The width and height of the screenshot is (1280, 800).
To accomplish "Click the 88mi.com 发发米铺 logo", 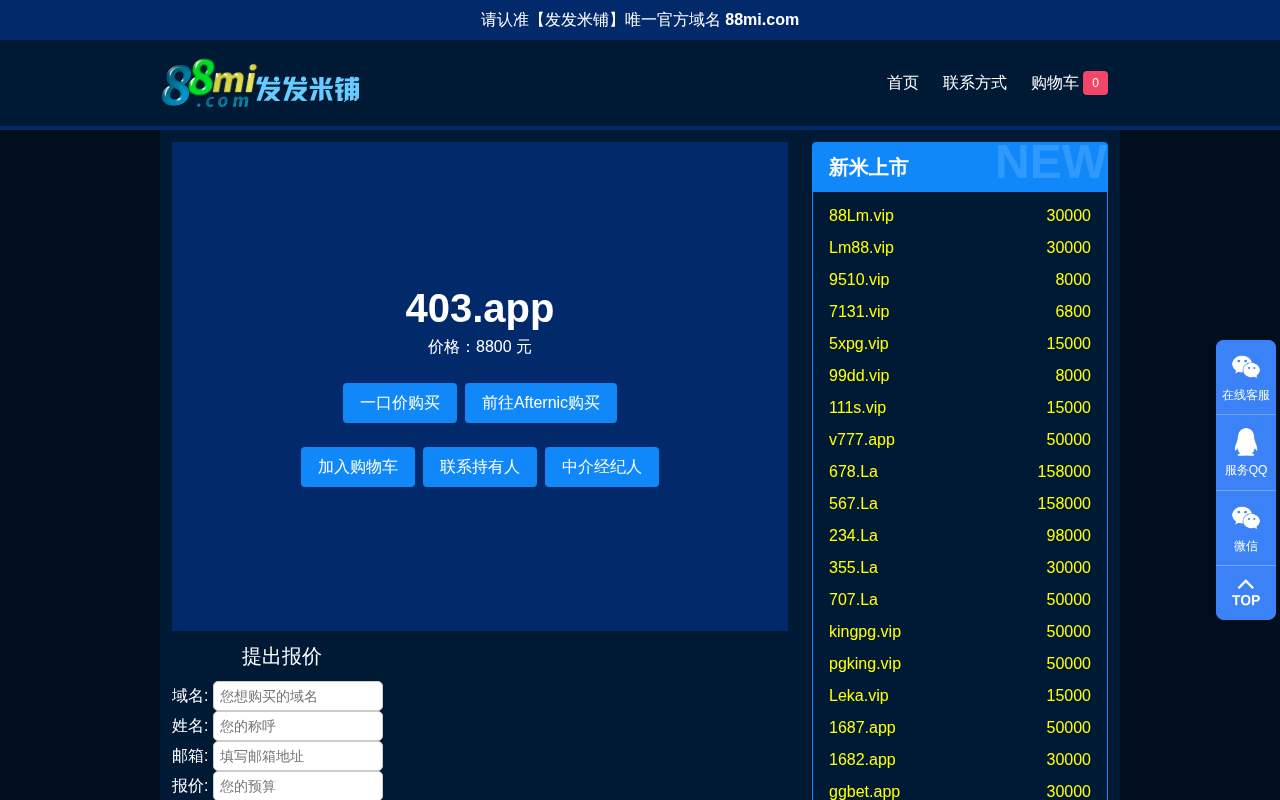I will click(x=260, y=83).
